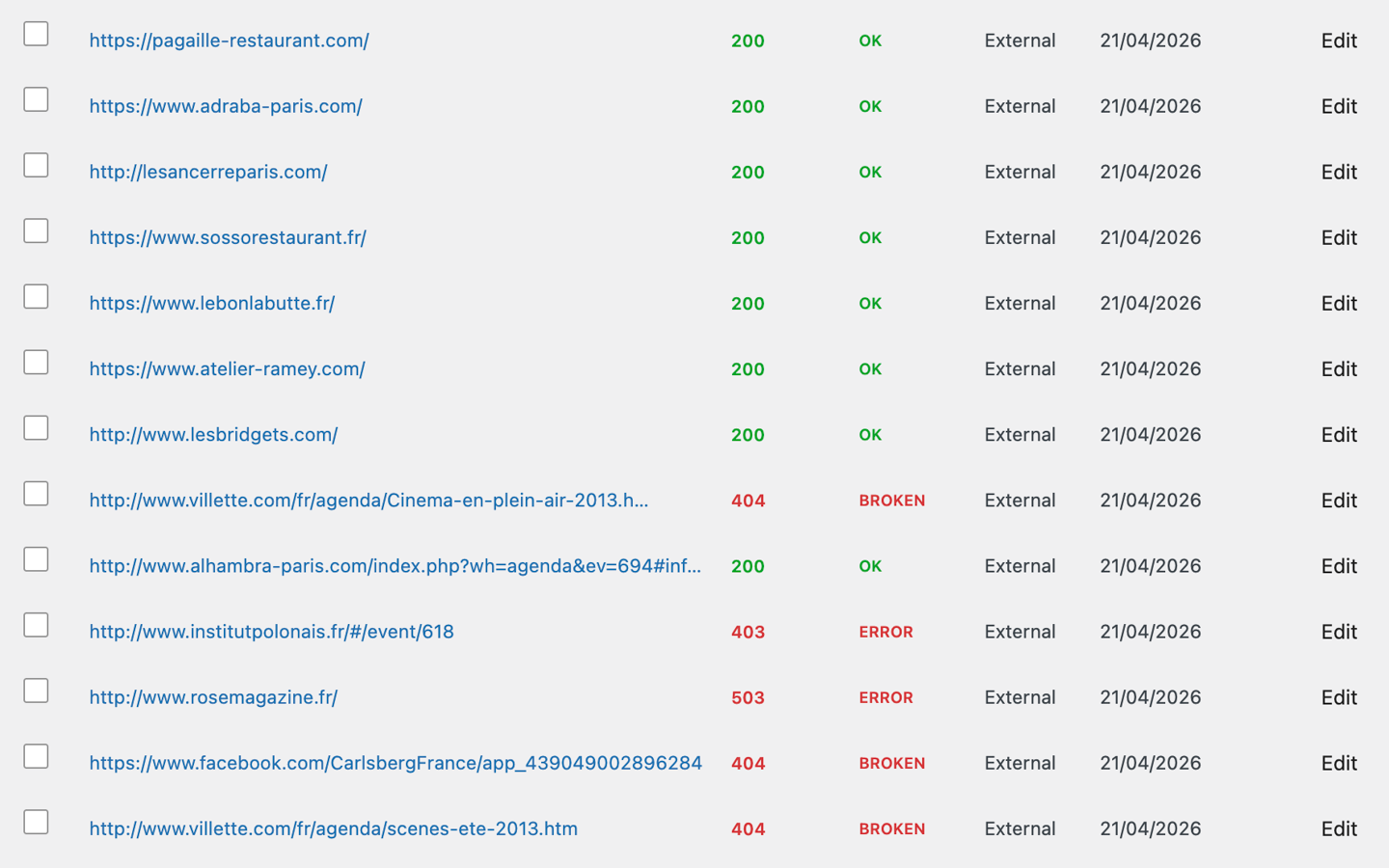The width and height of the screenshot is (1389, 868).
Task: Select the checkbox for www.sossorestaurant.fr
Action: tap(35, 231)
